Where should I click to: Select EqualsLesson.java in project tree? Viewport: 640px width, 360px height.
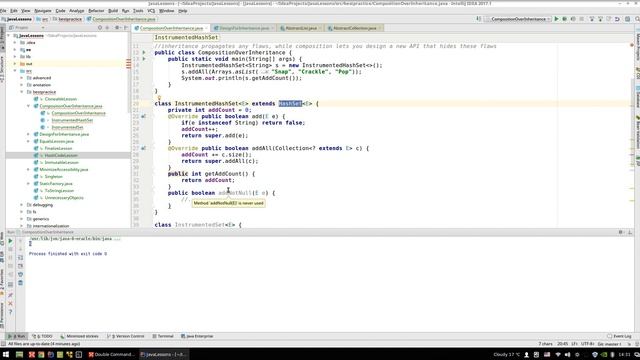click(57, 141)
